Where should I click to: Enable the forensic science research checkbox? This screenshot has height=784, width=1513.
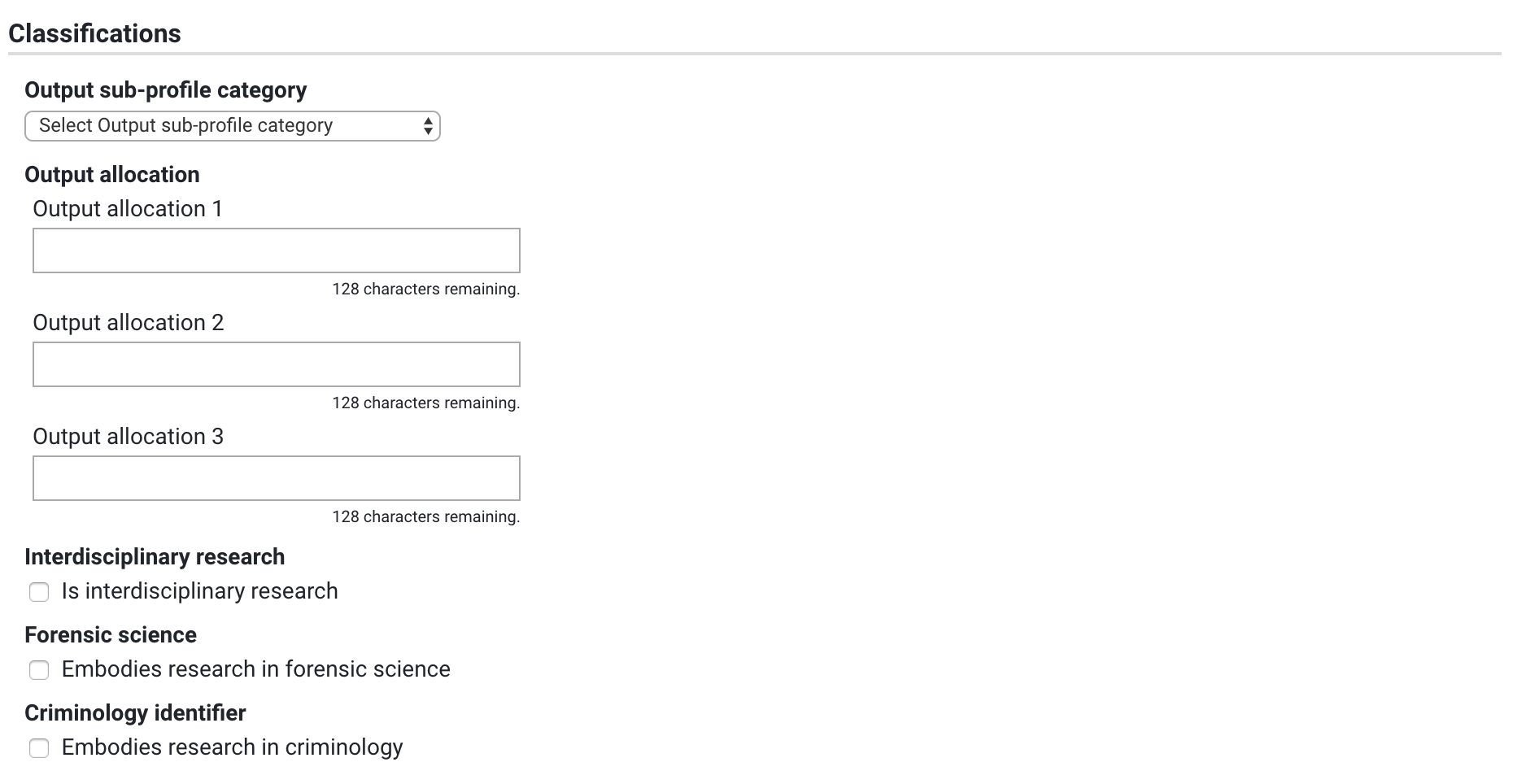[39, 670]
